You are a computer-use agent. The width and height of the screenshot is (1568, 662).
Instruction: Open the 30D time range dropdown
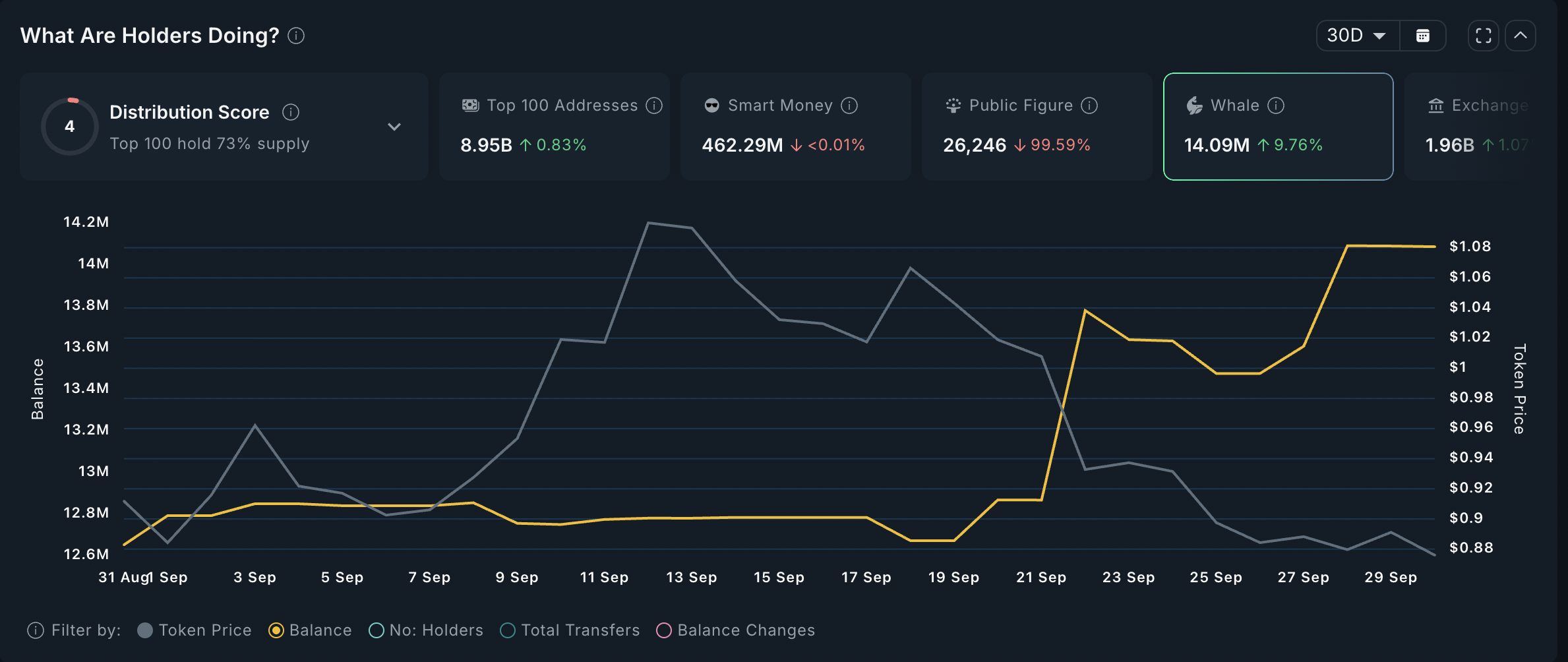[x=1358, y=36]
